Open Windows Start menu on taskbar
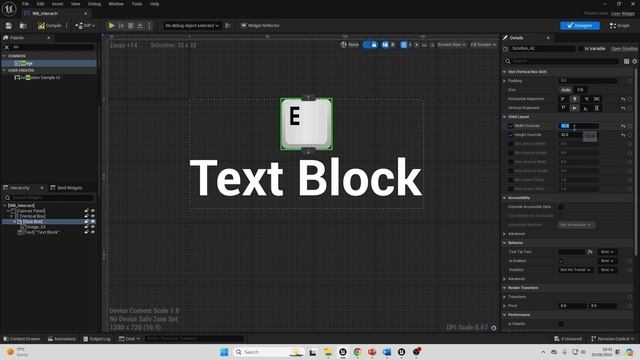 point(224,352)
